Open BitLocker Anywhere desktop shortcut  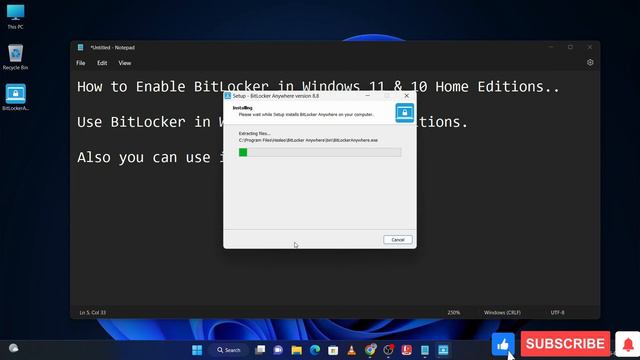16,97
